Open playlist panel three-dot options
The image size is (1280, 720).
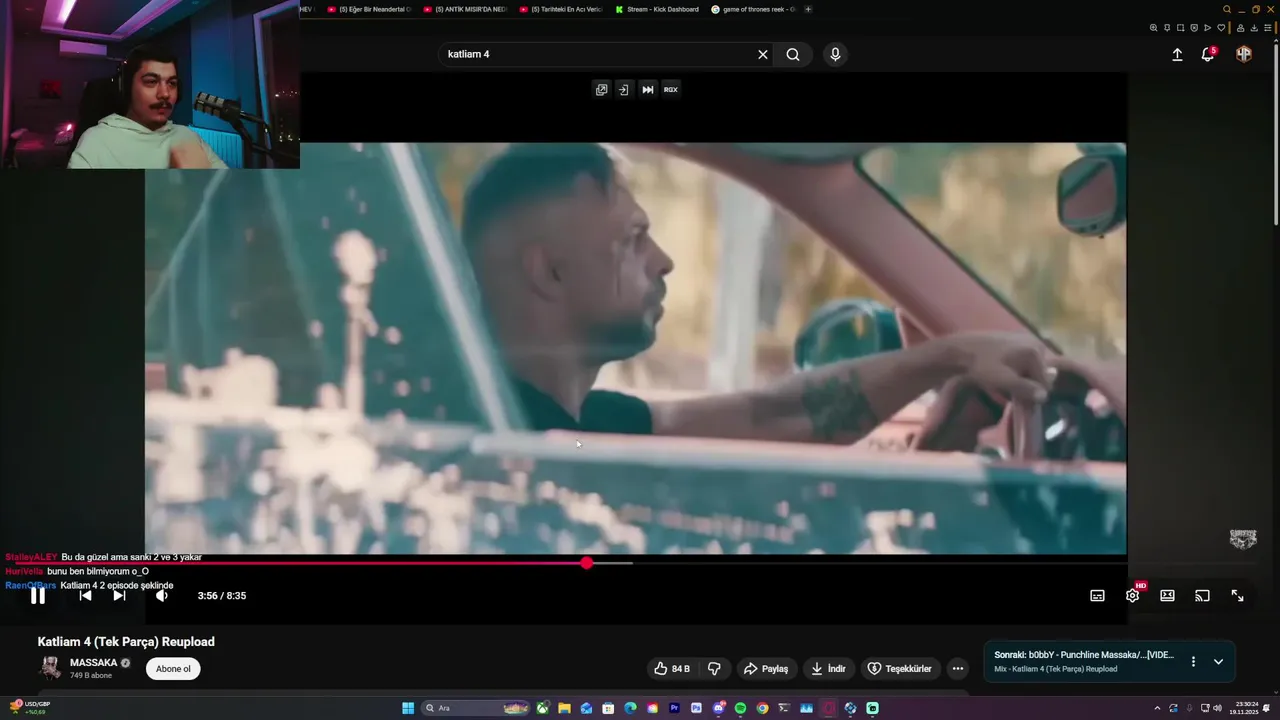(1193, 662)
